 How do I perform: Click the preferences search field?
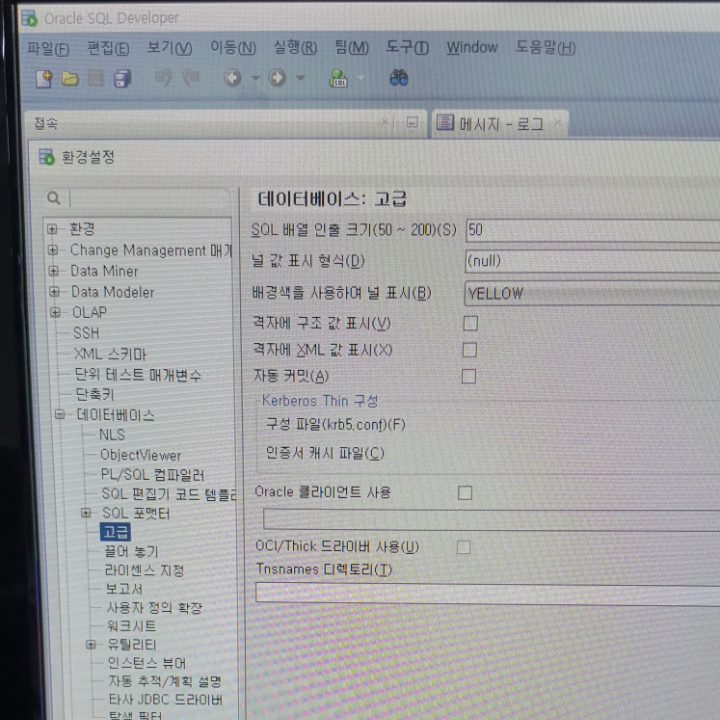[x=148, y=198]
